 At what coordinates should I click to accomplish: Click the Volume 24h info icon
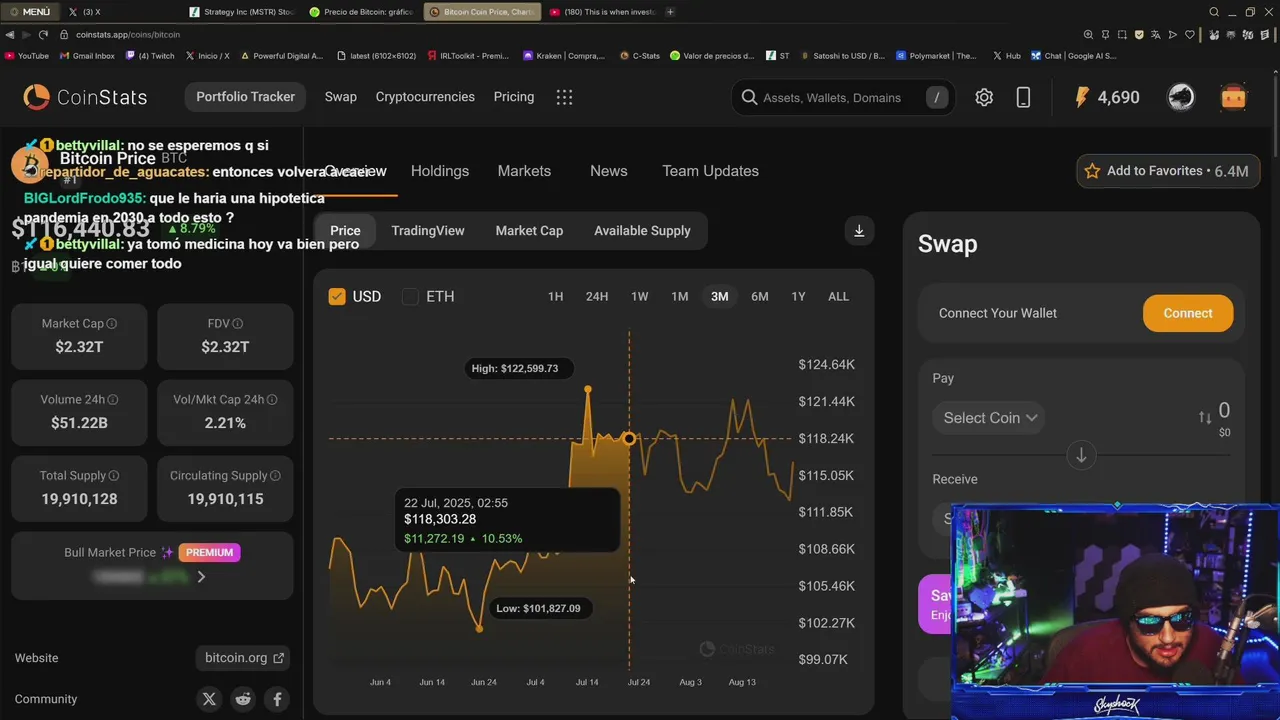tap(113, 400)
